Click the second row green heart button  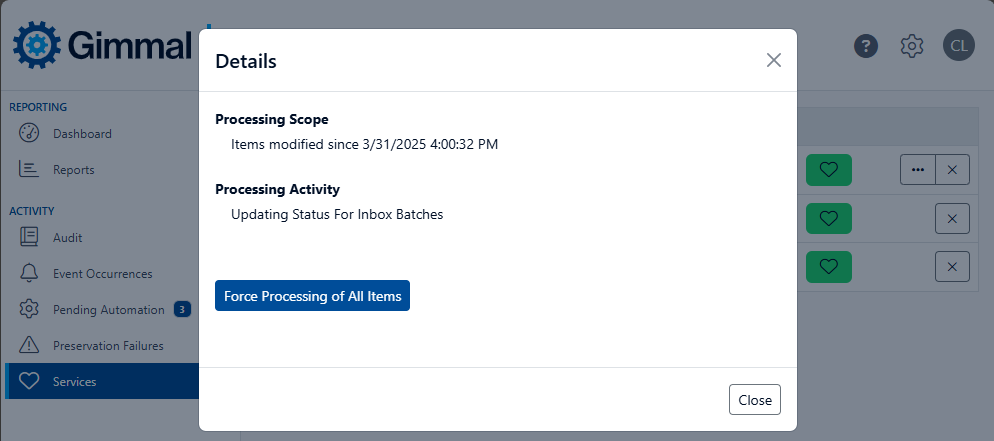point(828,218)
